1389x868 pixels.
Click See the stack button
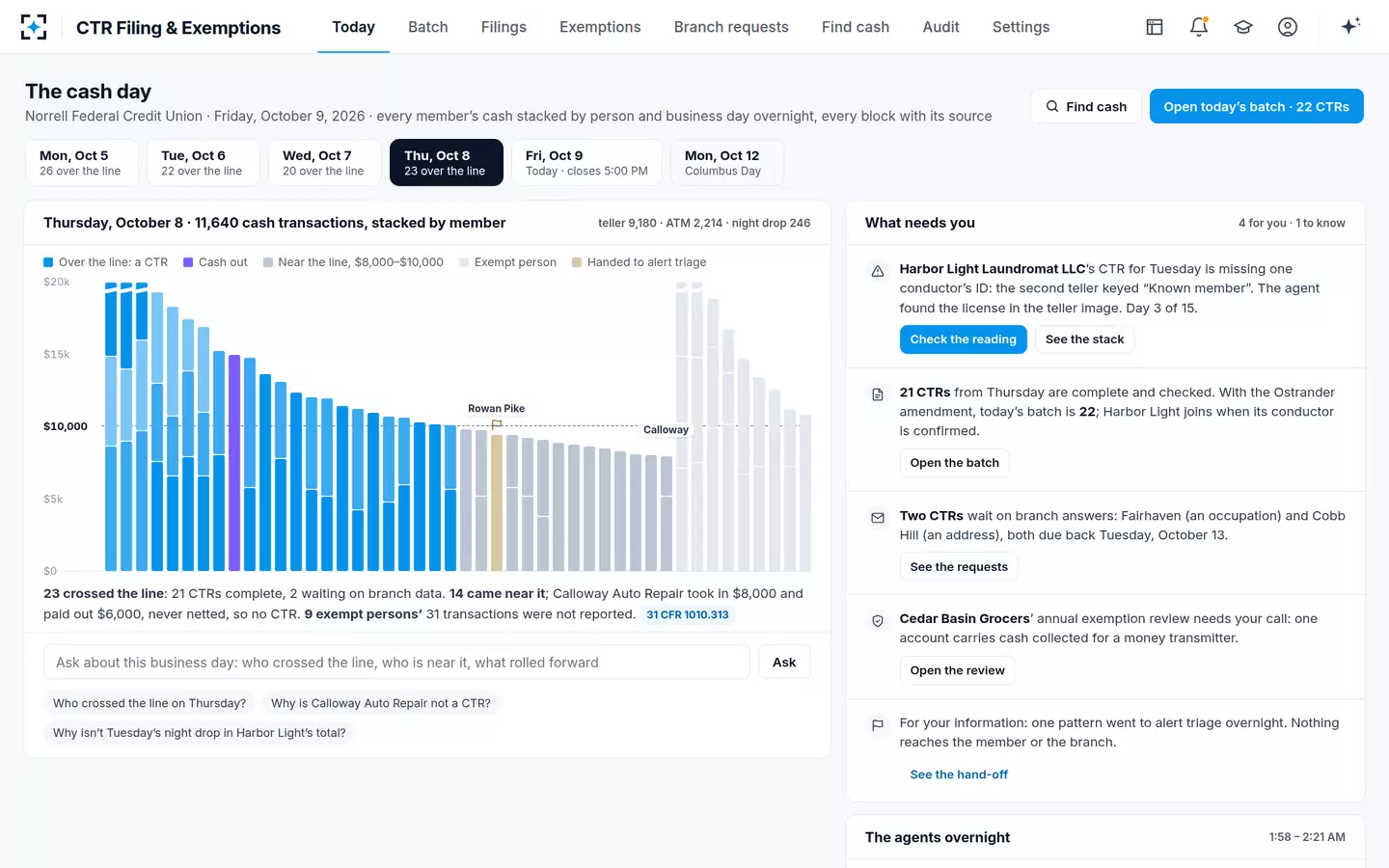[x=1084, y=339]
